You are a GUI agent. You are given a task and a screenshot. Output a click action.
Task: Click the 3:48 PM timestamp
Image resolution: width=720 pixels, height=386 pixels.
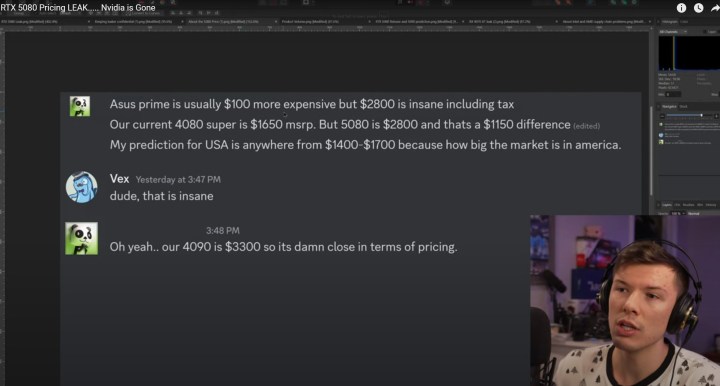pyautogui.click(x=223, y=230)
